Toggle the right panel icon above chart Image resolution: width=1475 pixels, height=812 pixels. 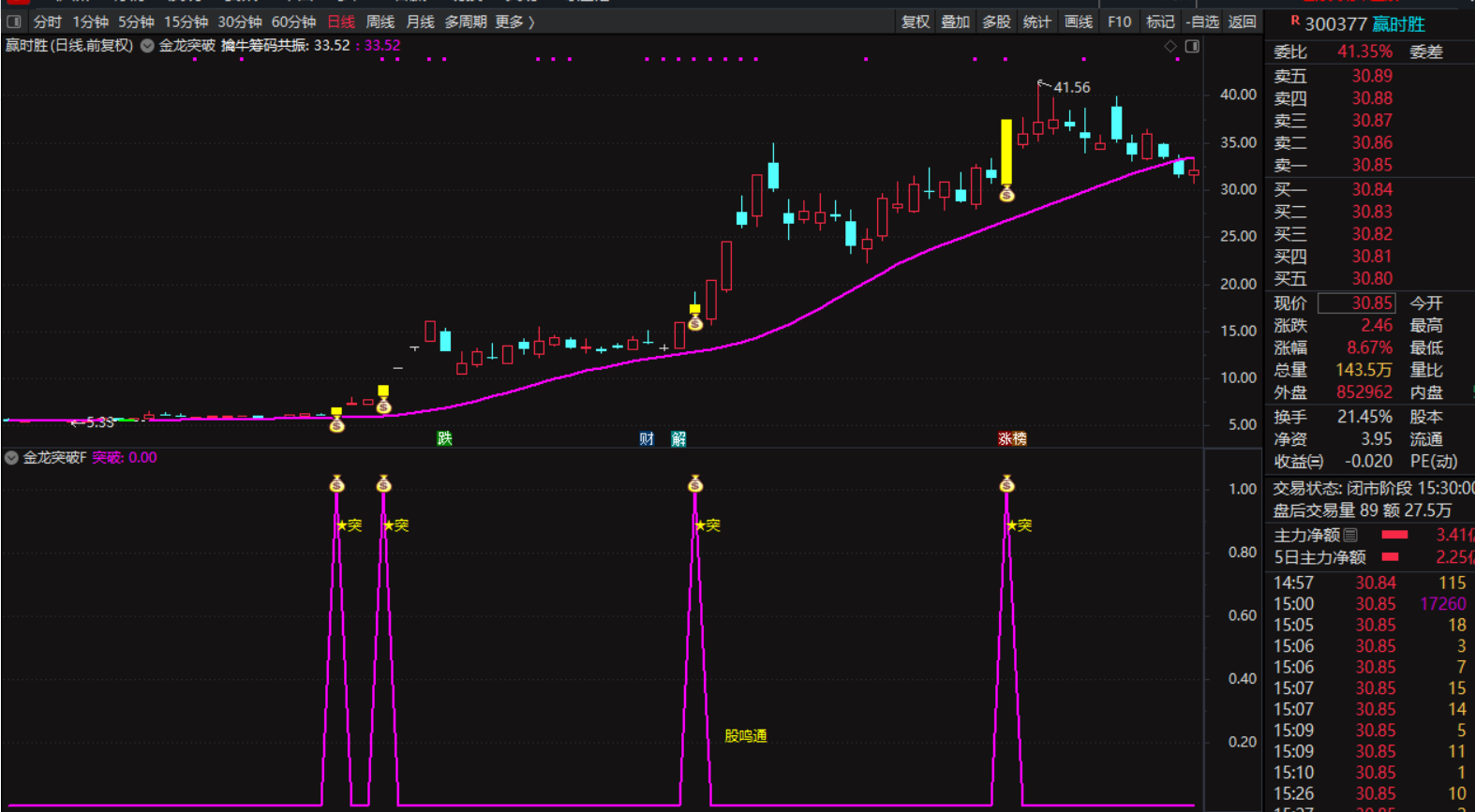(x=1192, y=46)
